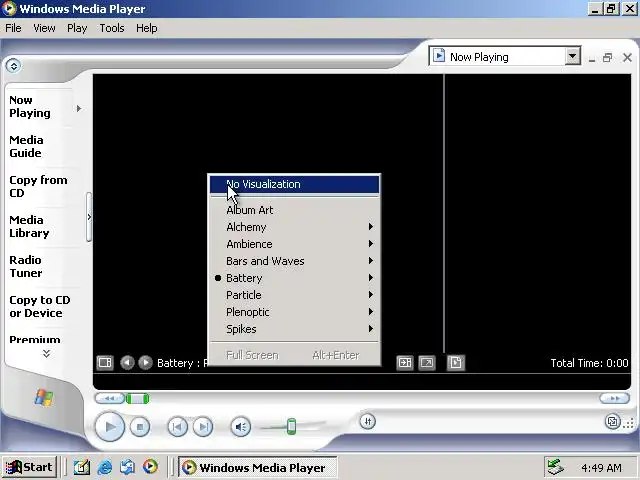
Task: Mute the sound with speaker icon
Action: [x=241, y=427]
